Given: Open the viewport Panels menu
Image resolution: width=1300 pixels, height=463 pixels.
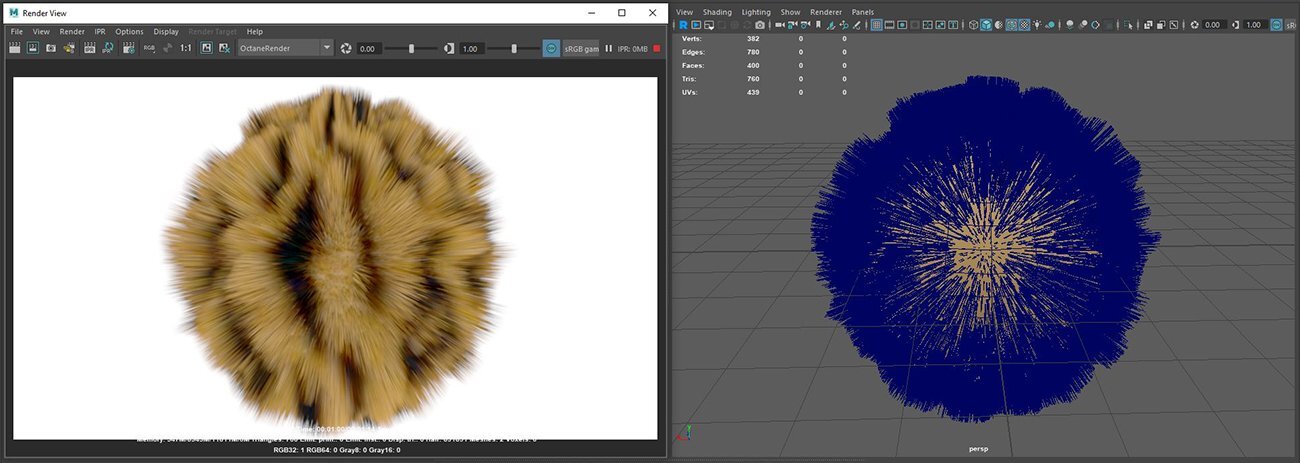Looking at the screenshot, I should point(862,12).
